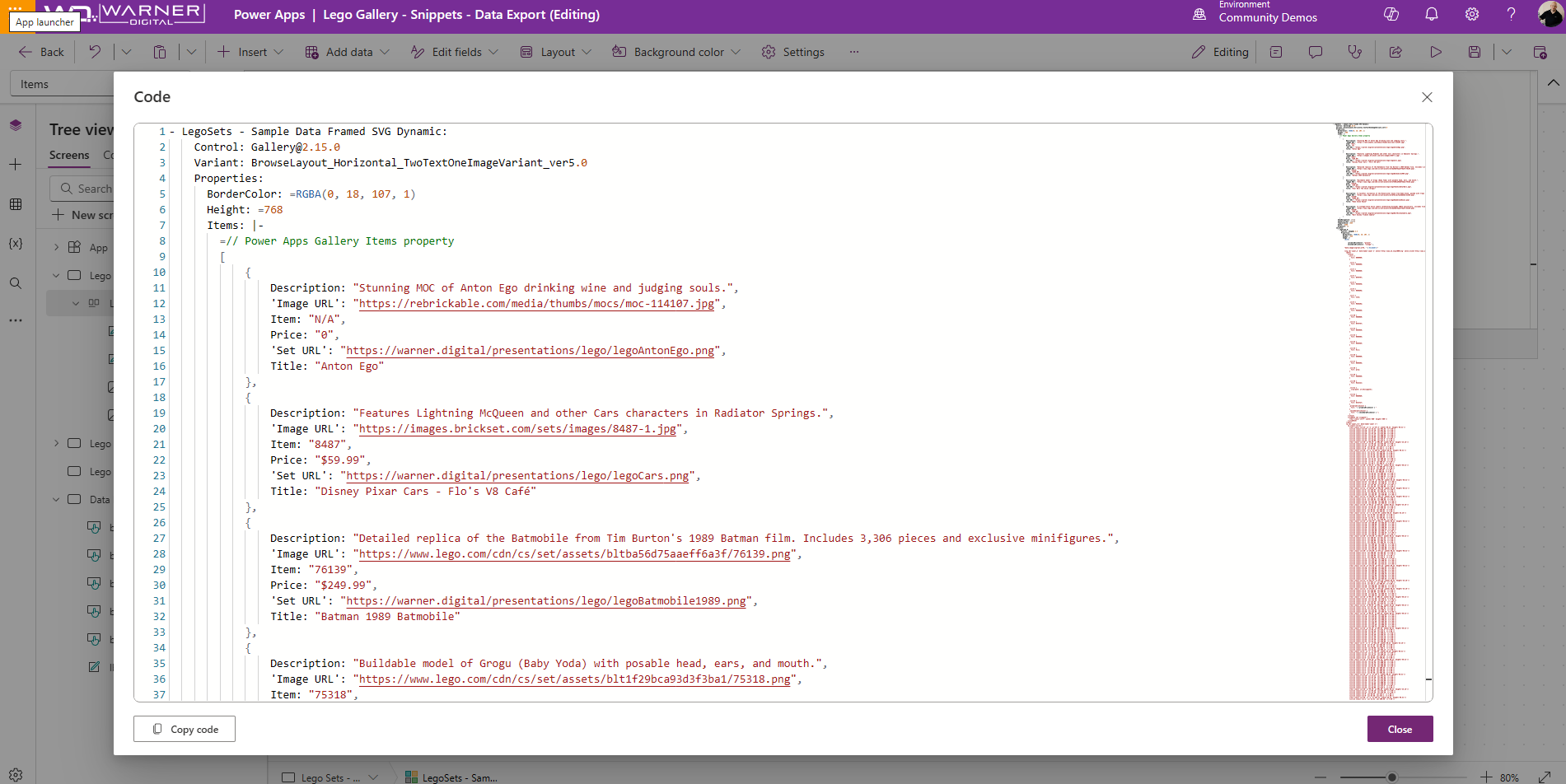
Task: Click the Lego Sets breadcrumb
Action: coord(330,777)
